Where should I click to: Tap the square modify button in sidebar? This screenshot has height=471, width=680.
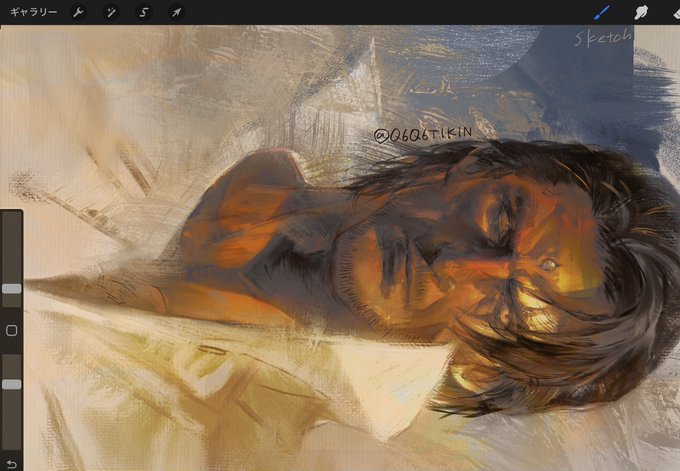coord(12,330)
